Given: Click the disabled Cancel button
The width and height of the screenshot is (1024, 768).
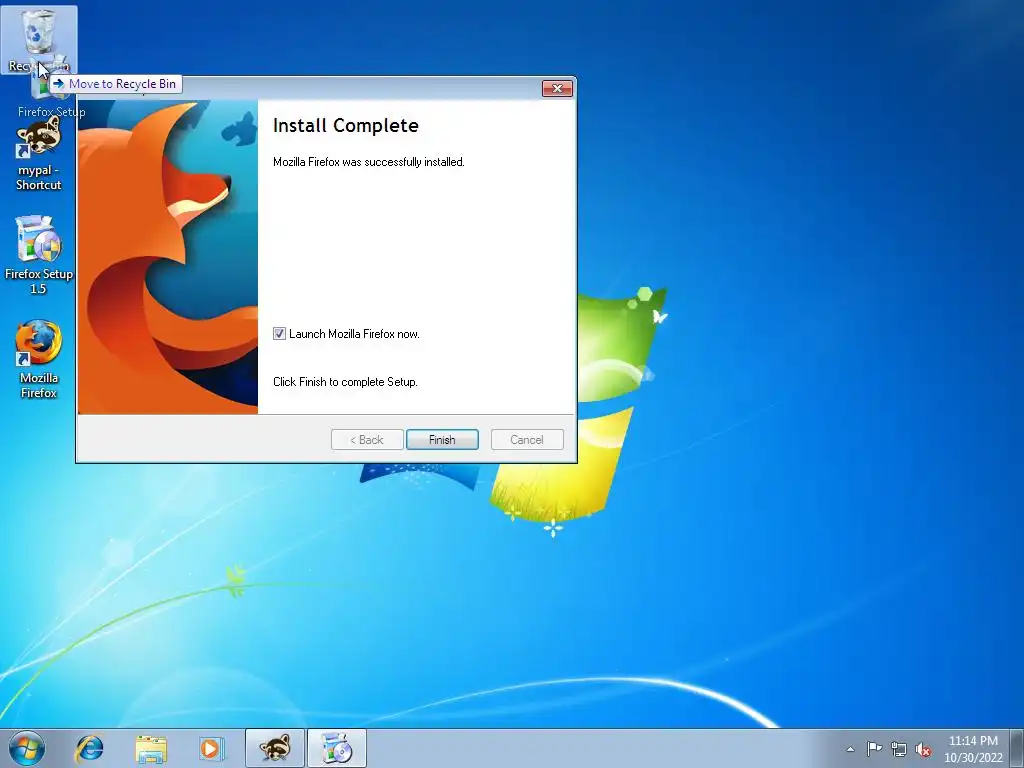Looking at the screenshot, I should (x=527, y=440).
